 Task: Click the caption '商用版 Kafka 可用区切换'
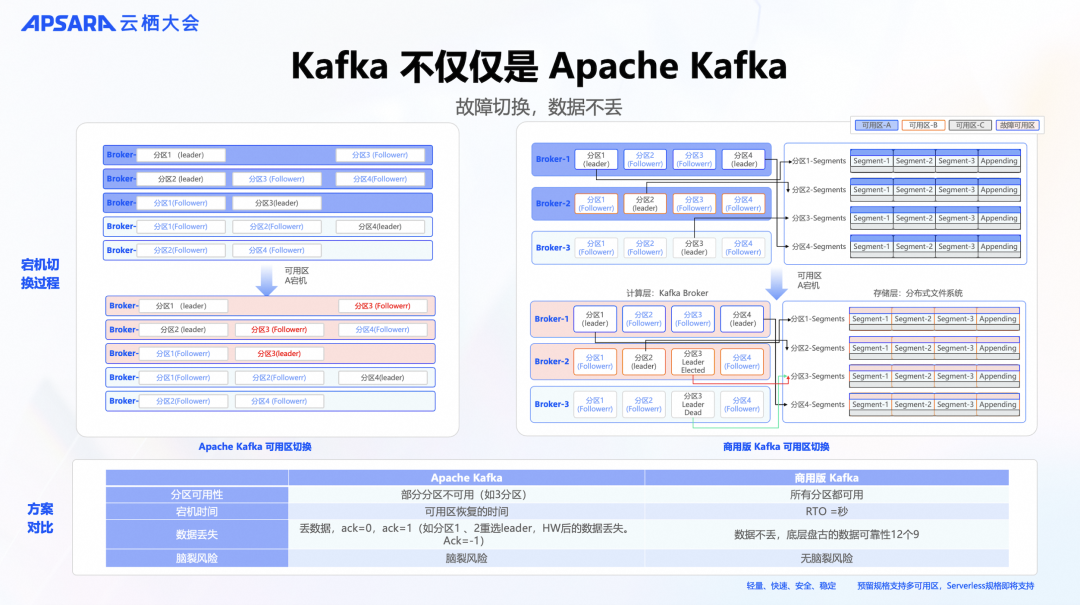(776, 447)
